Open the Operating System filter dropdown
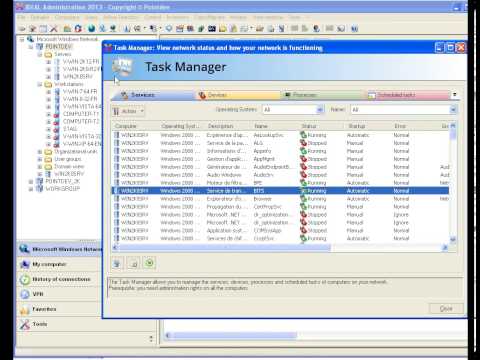Viewport: 480px width, 360px height. [320, 110]
